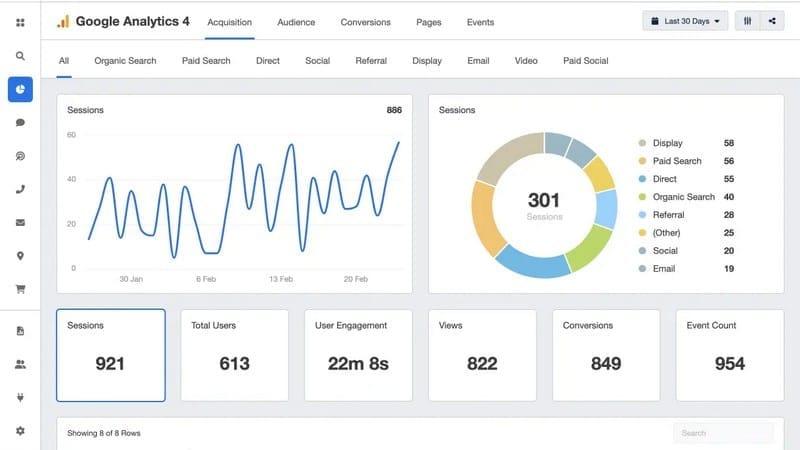This screenshot has height=450, width=800.
Task: Switch to the Audience tab
Action: pos(296,22)
